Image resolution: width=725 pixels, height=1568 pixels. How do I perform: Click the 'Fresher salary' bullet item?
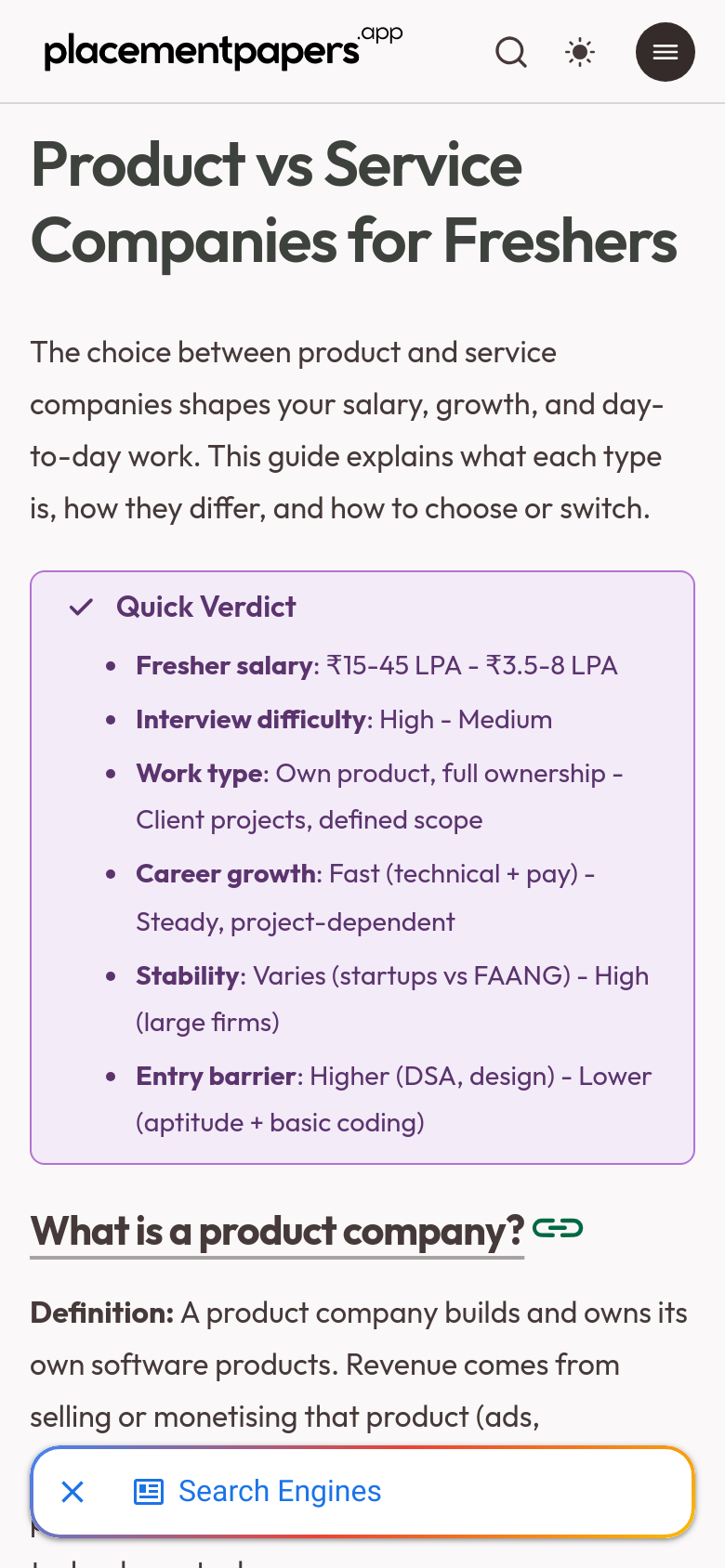[376, 666]
